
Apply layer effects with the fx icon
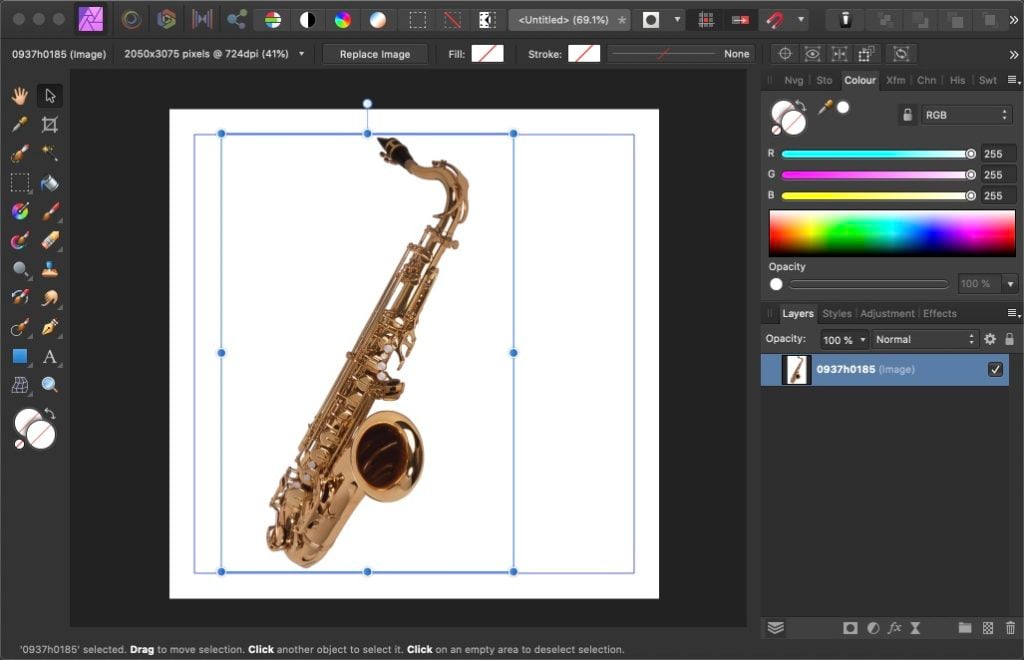895,628
